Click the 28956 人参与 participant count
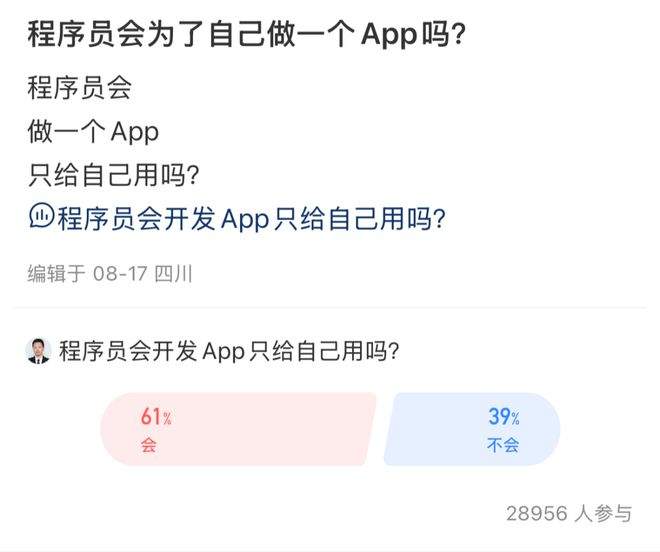Image resolution: width=660 pixels, height=552 pixels. click(x=569, y=514)
